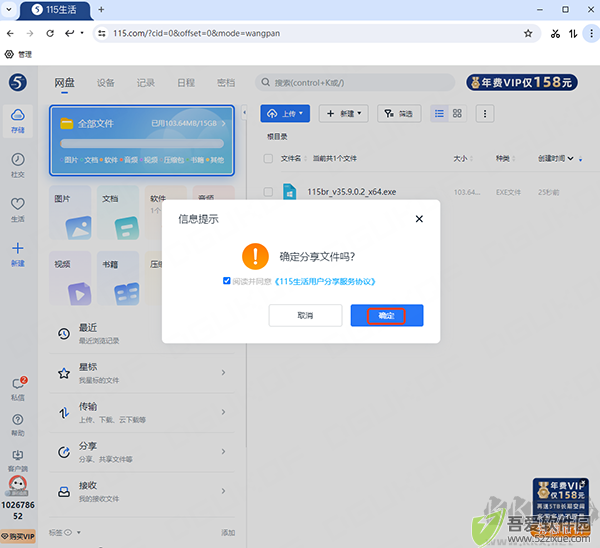Open the 生活 heart section

(x=18, y=209)
